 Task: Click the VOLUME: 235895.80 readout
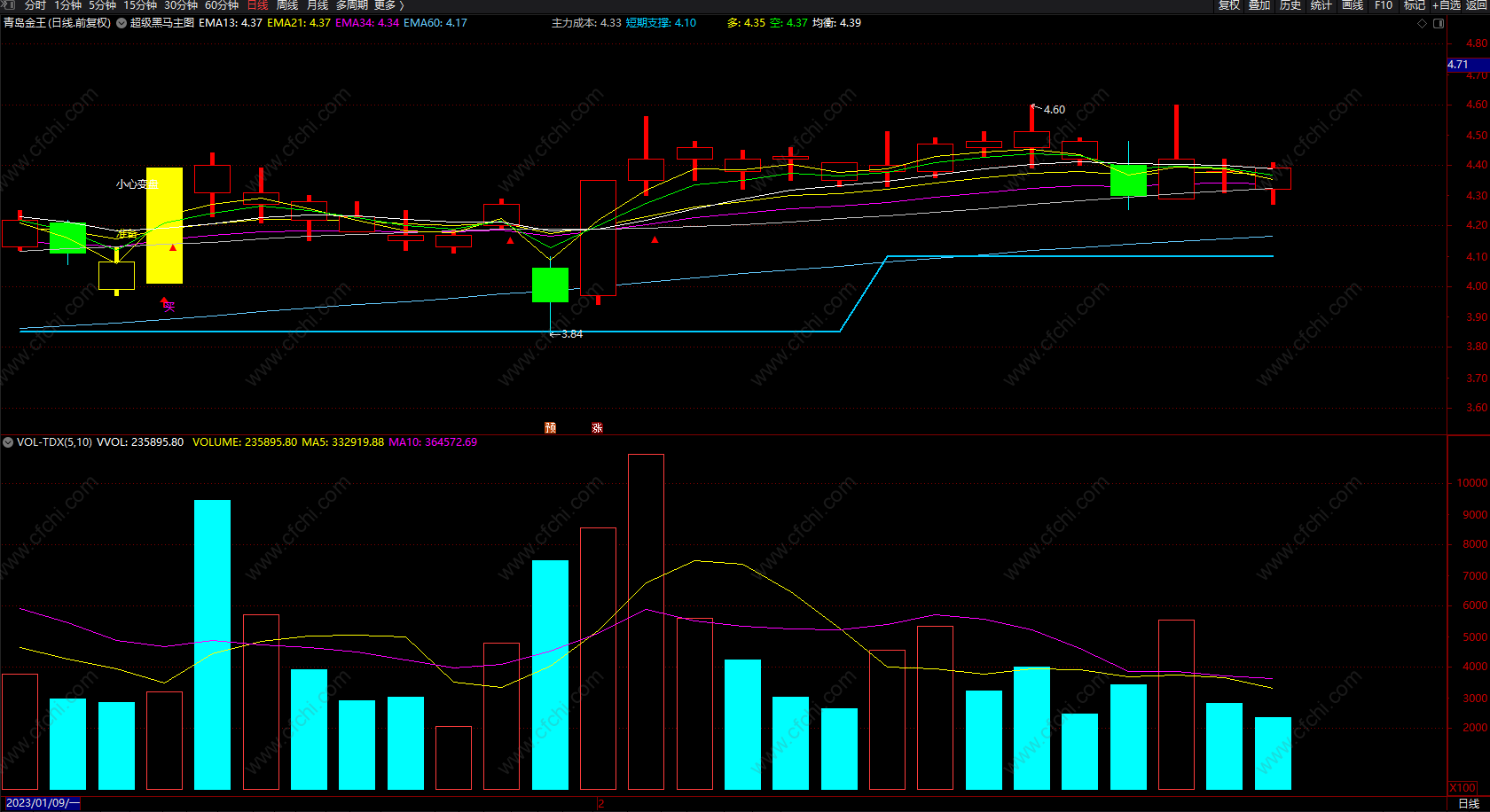click(245, 441)
